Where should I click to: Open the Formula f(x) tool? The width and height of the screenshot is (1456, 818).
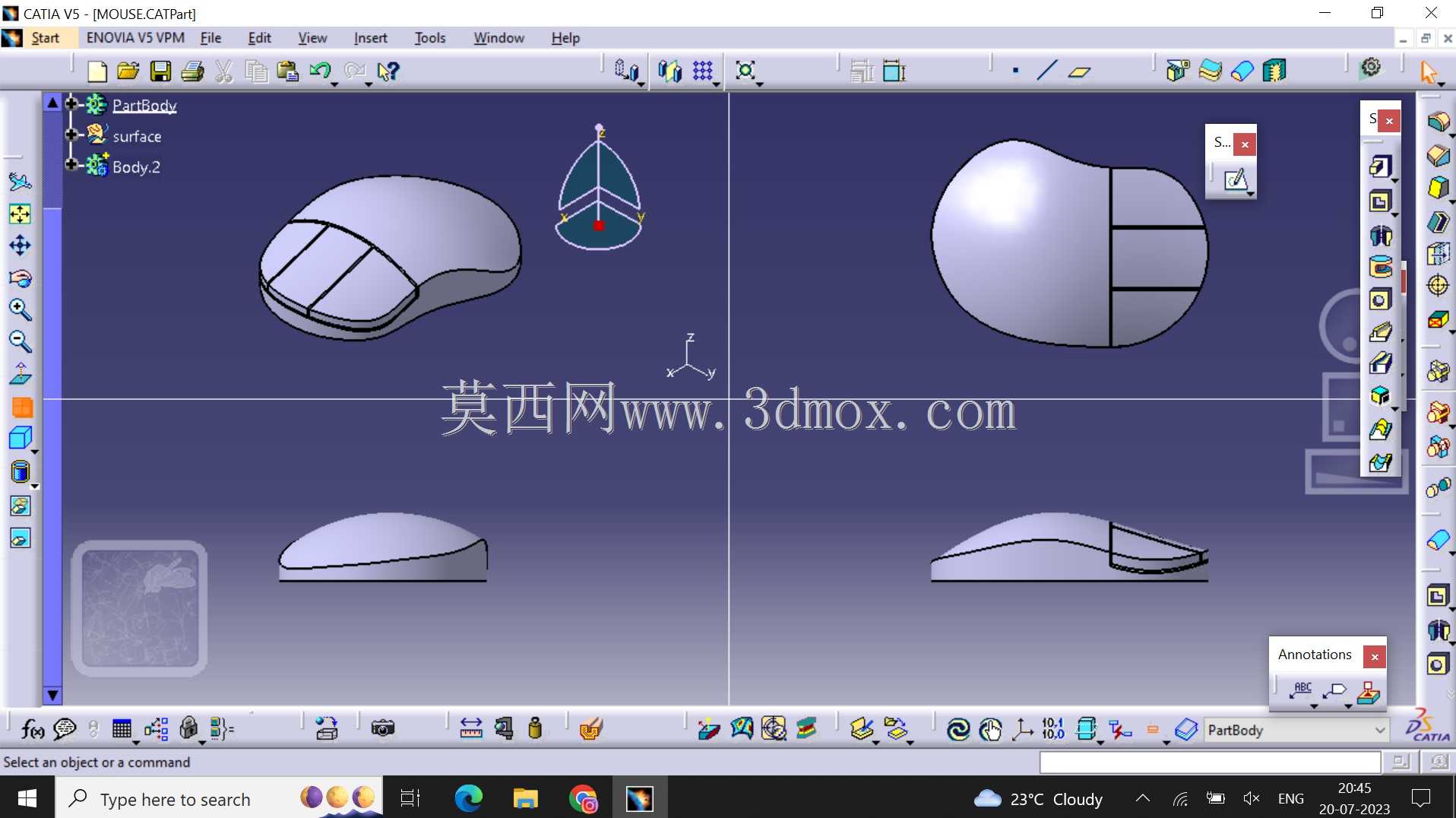click(x=32, y=729)
